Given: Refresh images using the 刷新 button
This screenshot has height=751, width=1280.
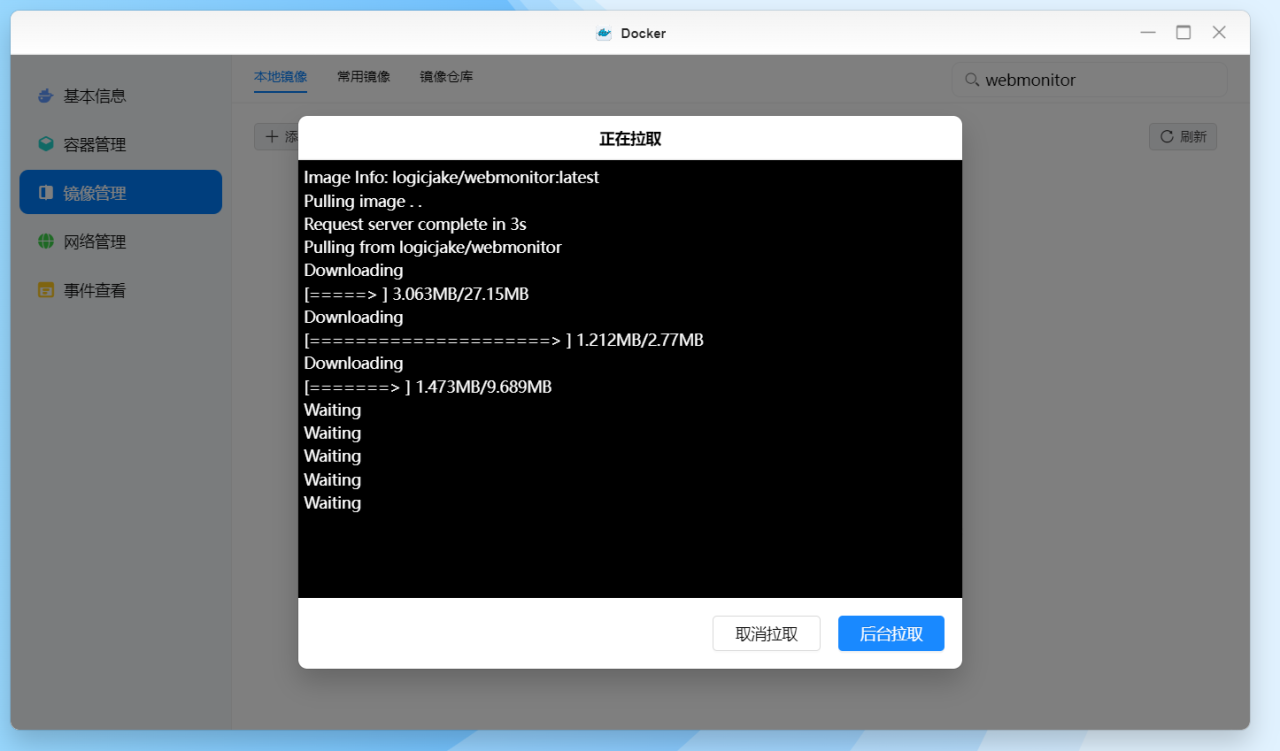Looking at the screenshot, I should point(1182,136).
